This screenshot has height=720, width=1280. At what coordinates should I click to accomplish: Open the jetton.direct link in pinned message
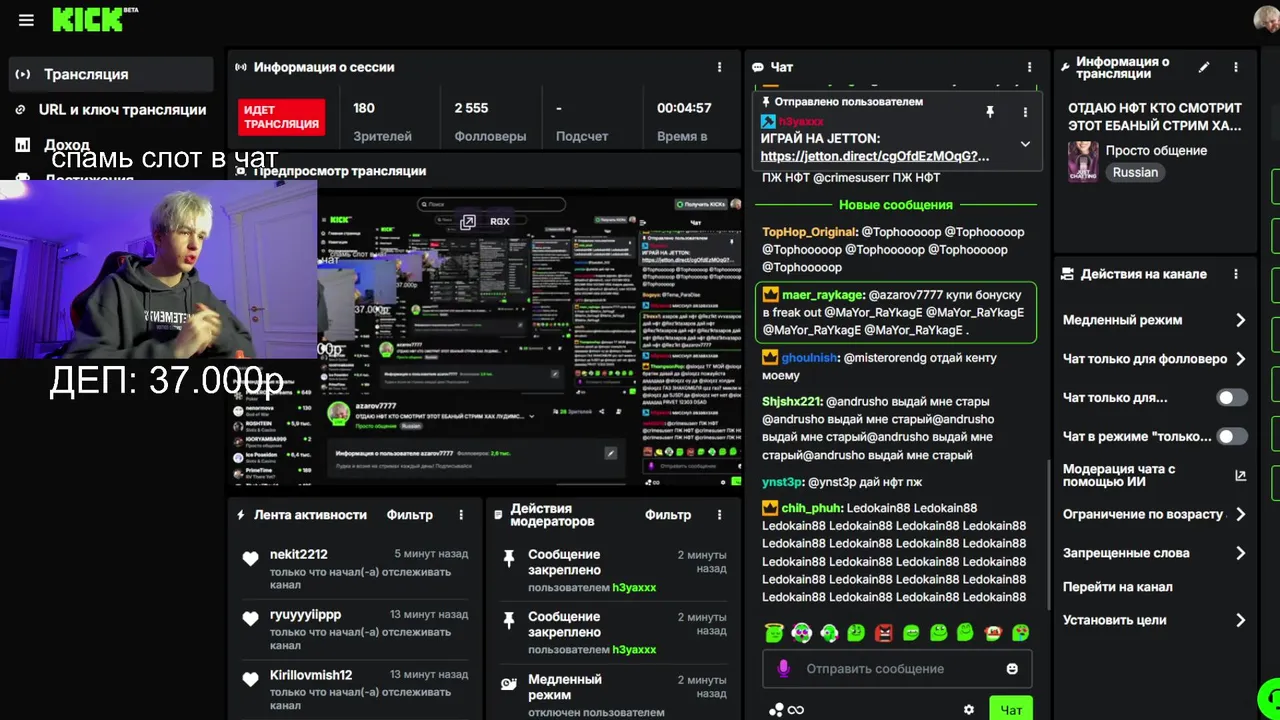pyautogui.click(x=875, y=156)
